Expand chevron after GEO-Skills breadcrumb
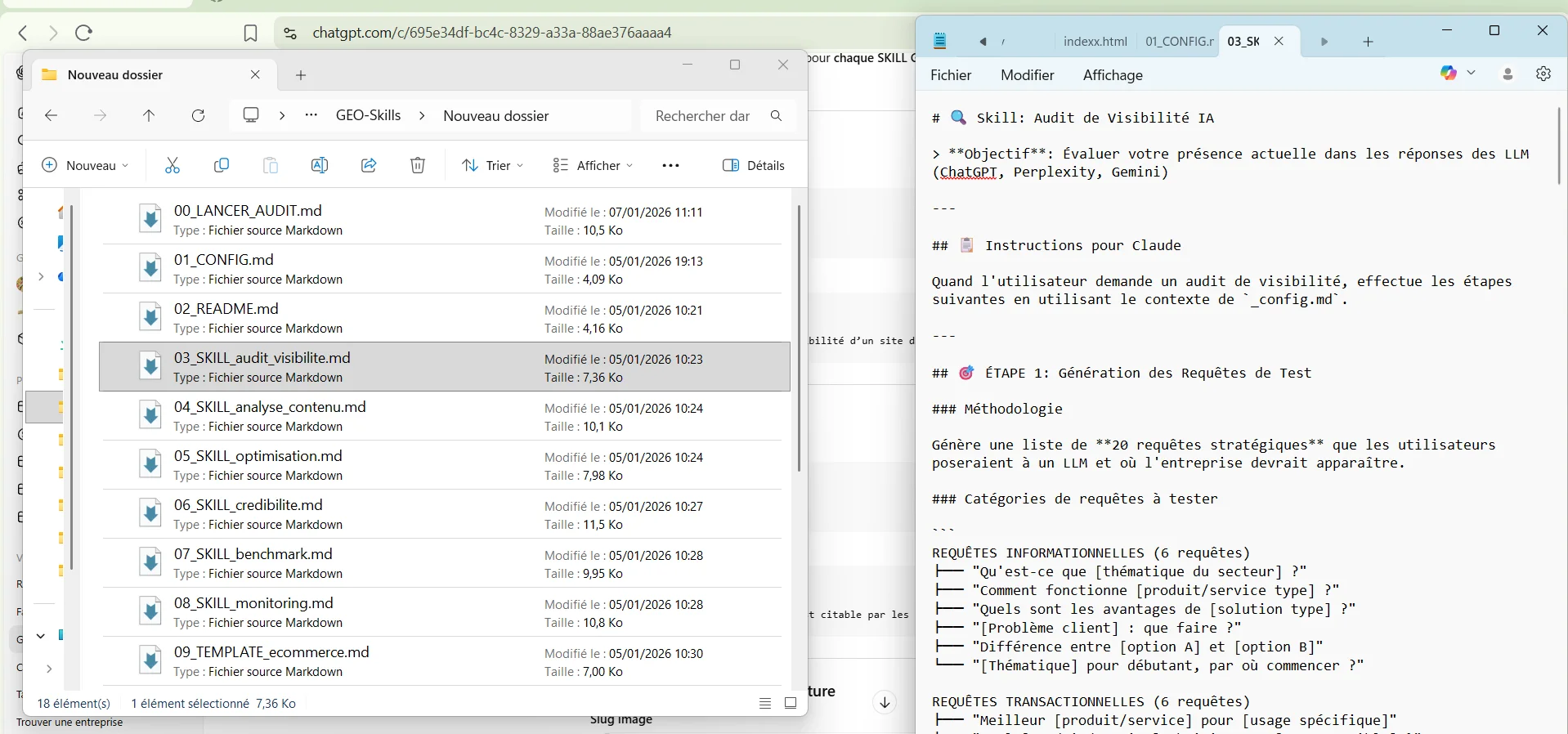1568x734 pixels. [x=422, y=116]
